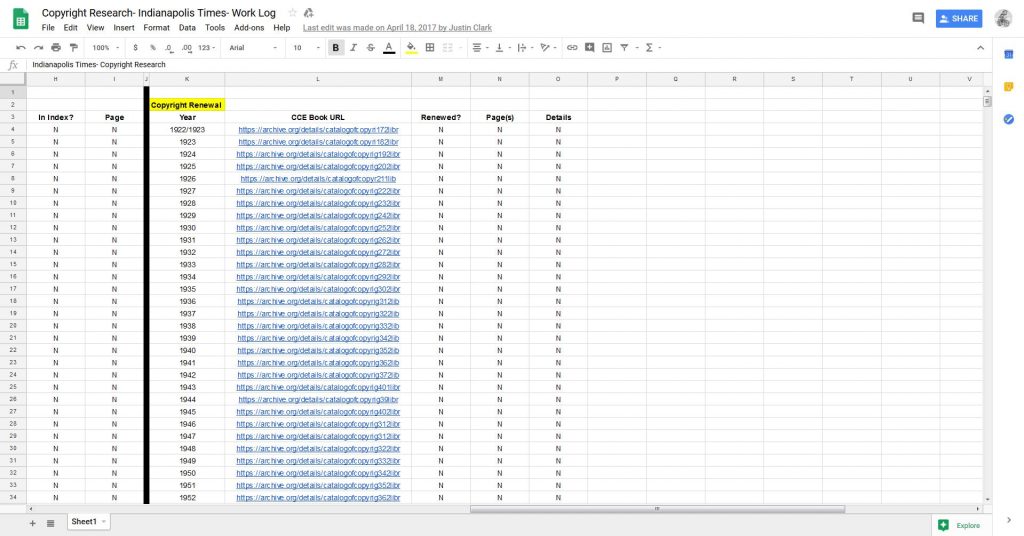The height and width of the screenshot is (536, 1024).
Task: Click the blue SHARE button
Action: (959, 18)
